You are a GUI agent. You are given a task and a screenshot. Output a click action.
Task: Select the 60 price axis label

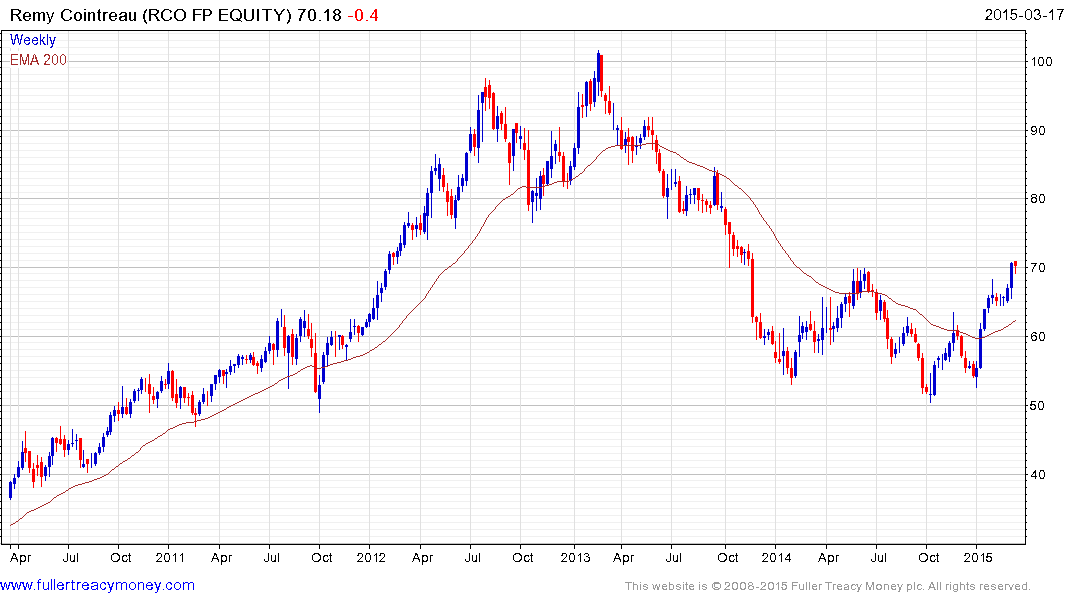pyautogui.click(x=1038, y=337)
